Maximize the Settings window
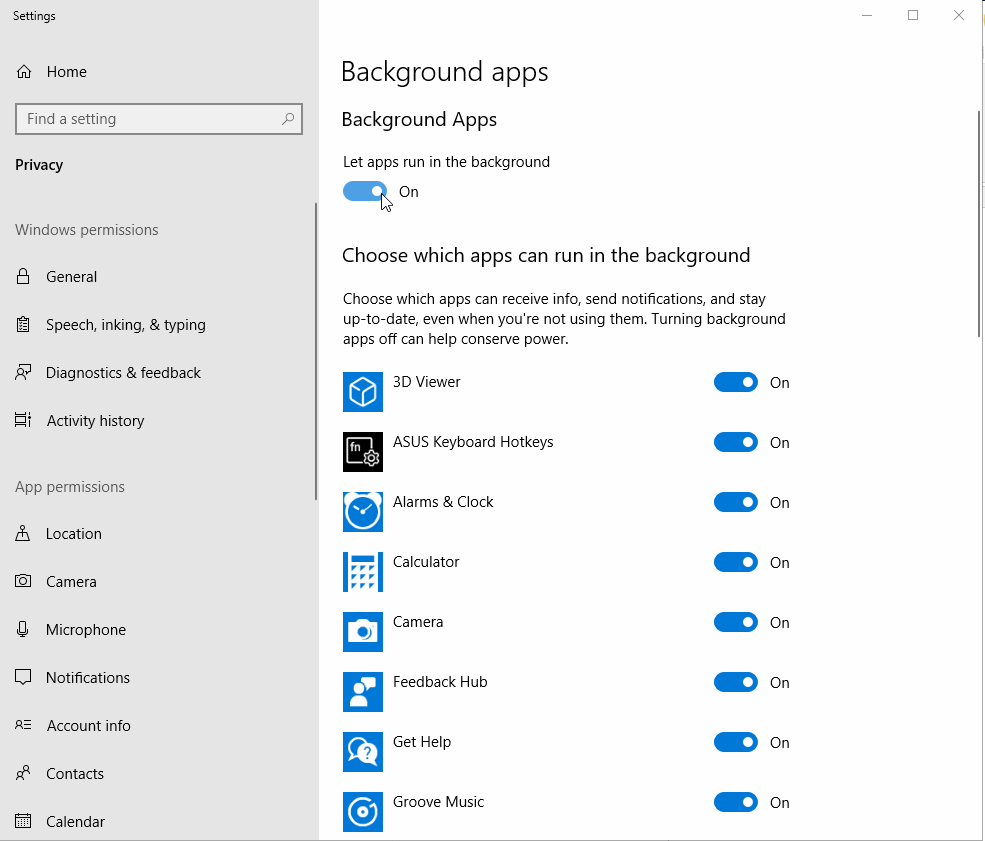The width and height of the screenshot is (985, 841). pyautogui.click(x=913, y=15)
